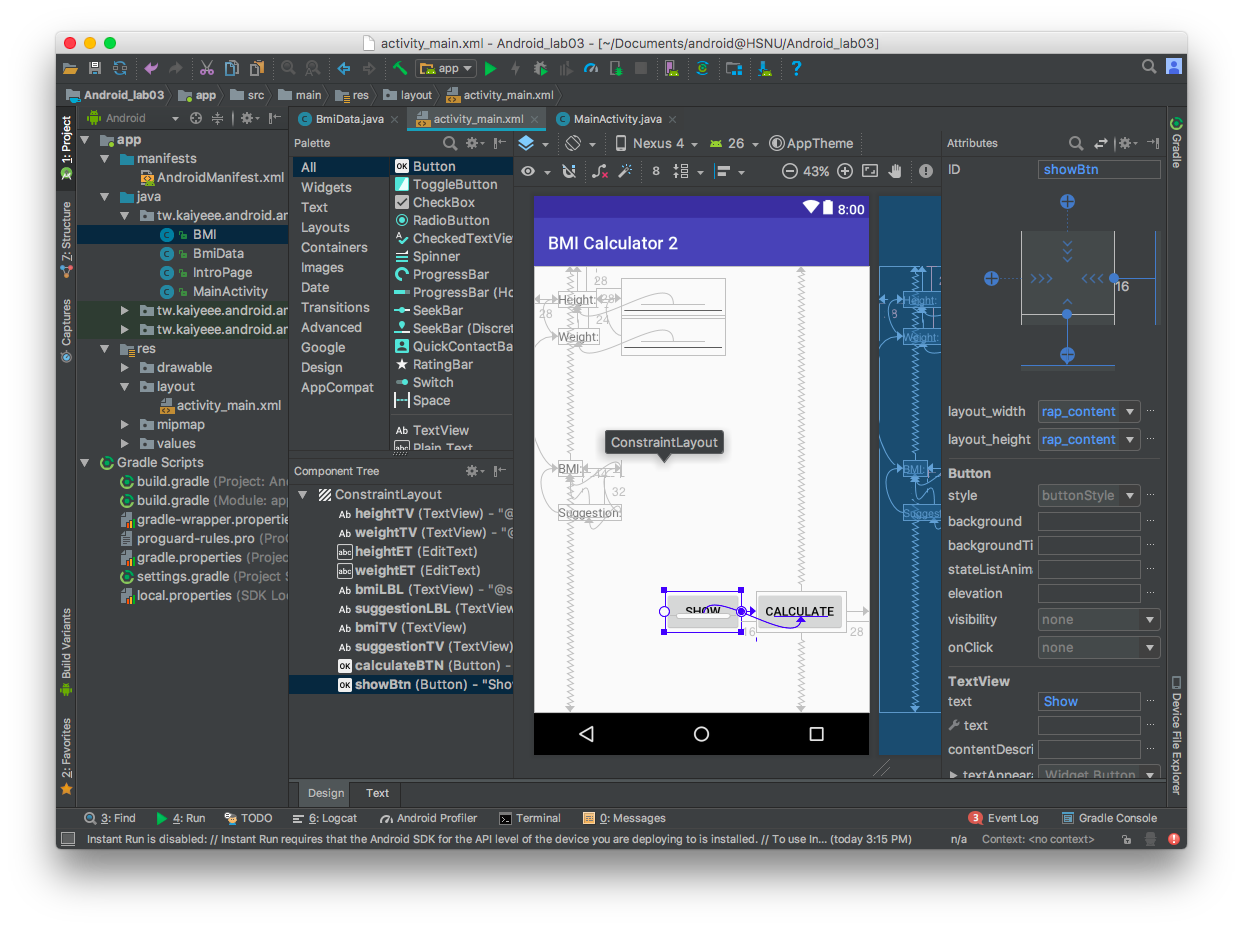This screenshot has height=929, width=1243.
Task: Open the Project Structure icon
Action: pyautogui.click(x=734, y=68)
